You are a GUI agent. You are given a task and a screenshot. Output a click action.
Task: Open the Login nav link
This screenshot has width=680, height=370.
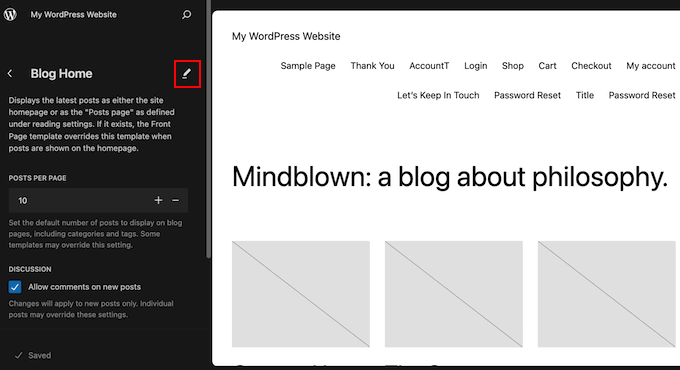(x=476, y=66)
